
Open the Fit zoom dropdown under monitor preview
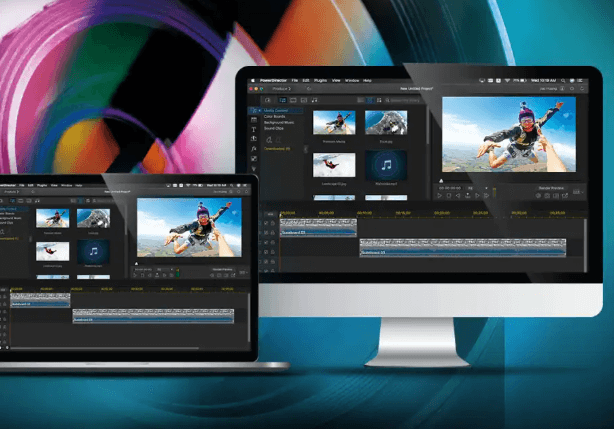pos(477,188)
